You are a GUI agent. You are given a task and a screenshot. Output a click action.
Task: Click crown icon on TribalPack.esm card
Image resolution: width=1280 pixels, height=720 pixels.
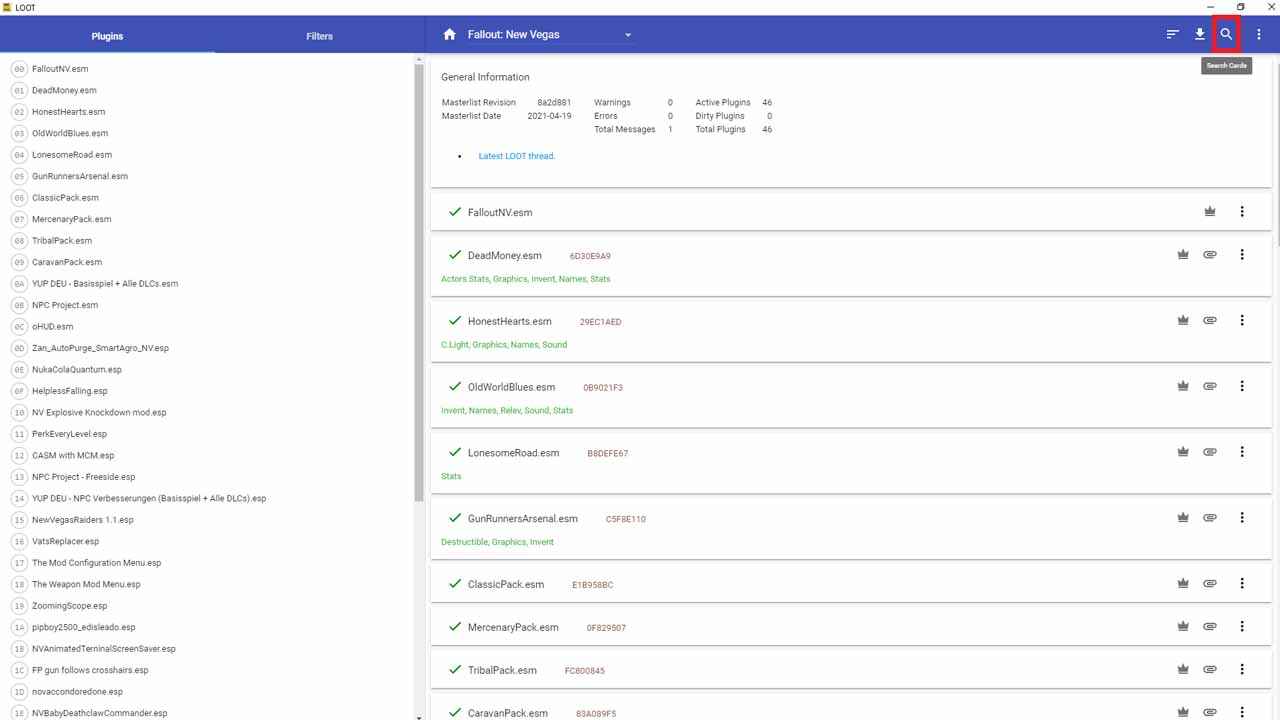coord(1183,670)
